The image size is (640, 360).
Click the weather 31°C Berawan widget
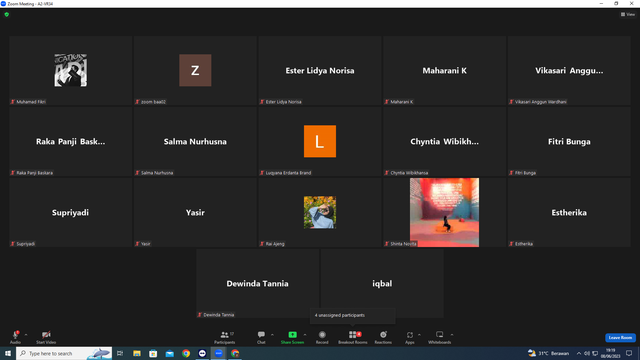click(549, 353)
